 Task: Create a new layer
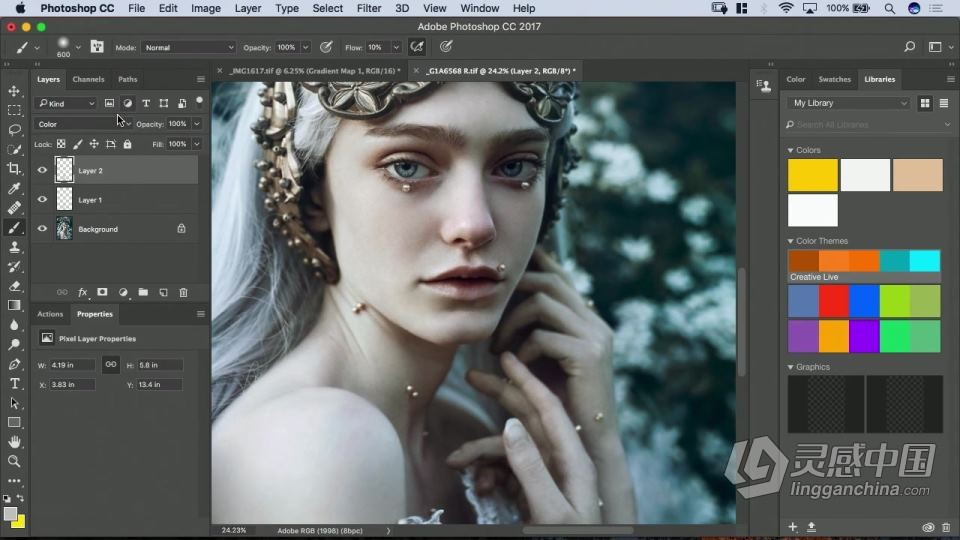click(163, 293)
